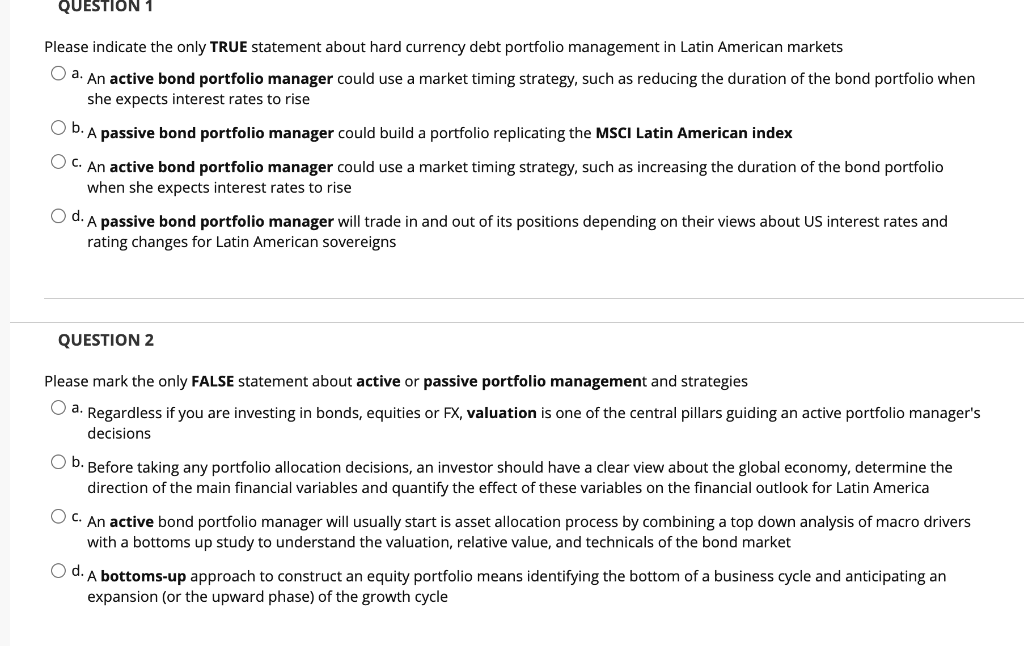Image resolution: width=1024 pixels, height=646 pixels.
Task: Click answer text about reducing bond portfolio duration
Action: click(x=530, y=88)
